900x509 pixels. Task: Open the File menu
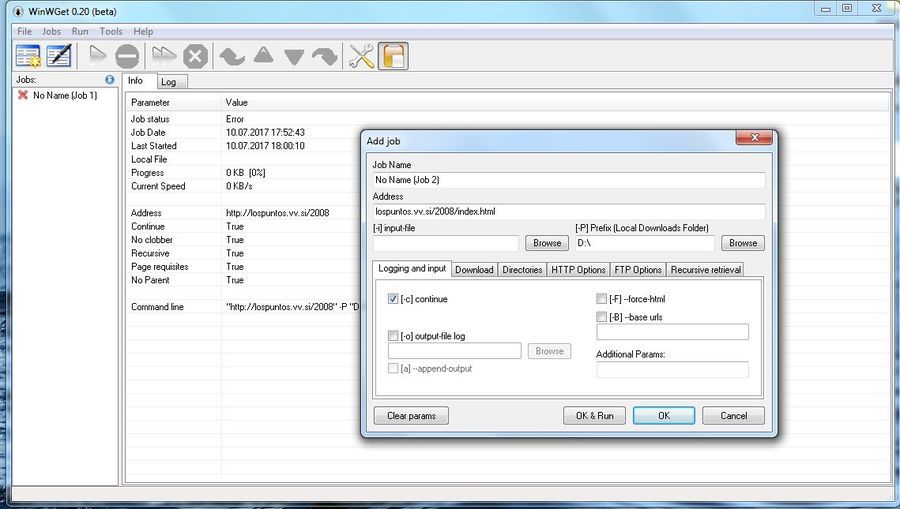25,32
